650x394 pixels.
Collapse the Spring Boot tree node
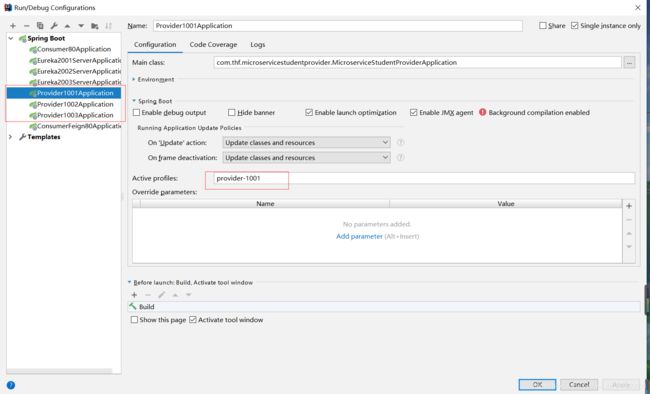pos(11,38)
